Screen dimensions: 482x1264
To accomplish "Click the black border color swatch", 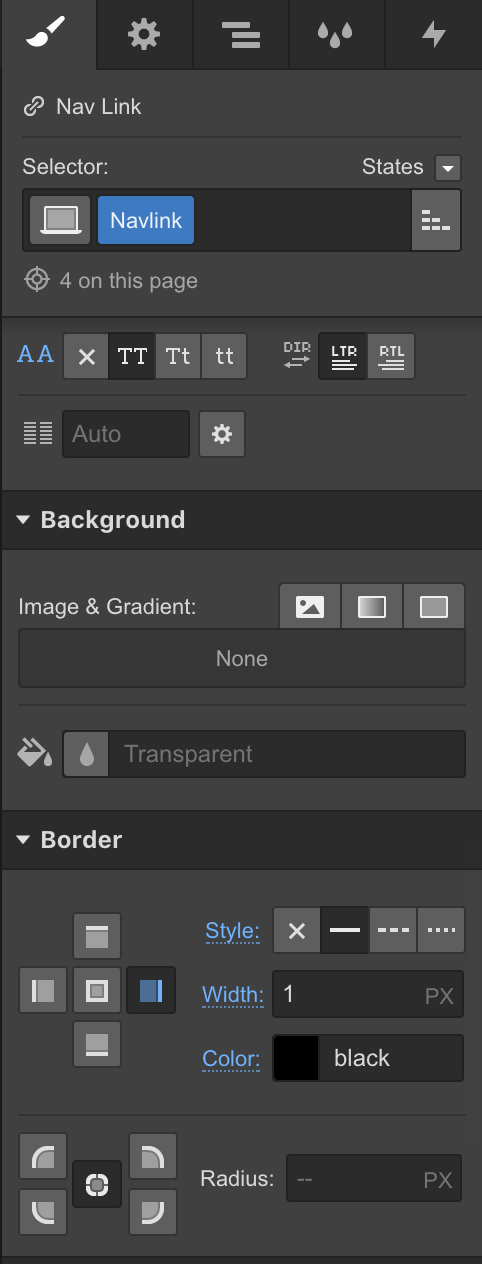I will 296,1058.
